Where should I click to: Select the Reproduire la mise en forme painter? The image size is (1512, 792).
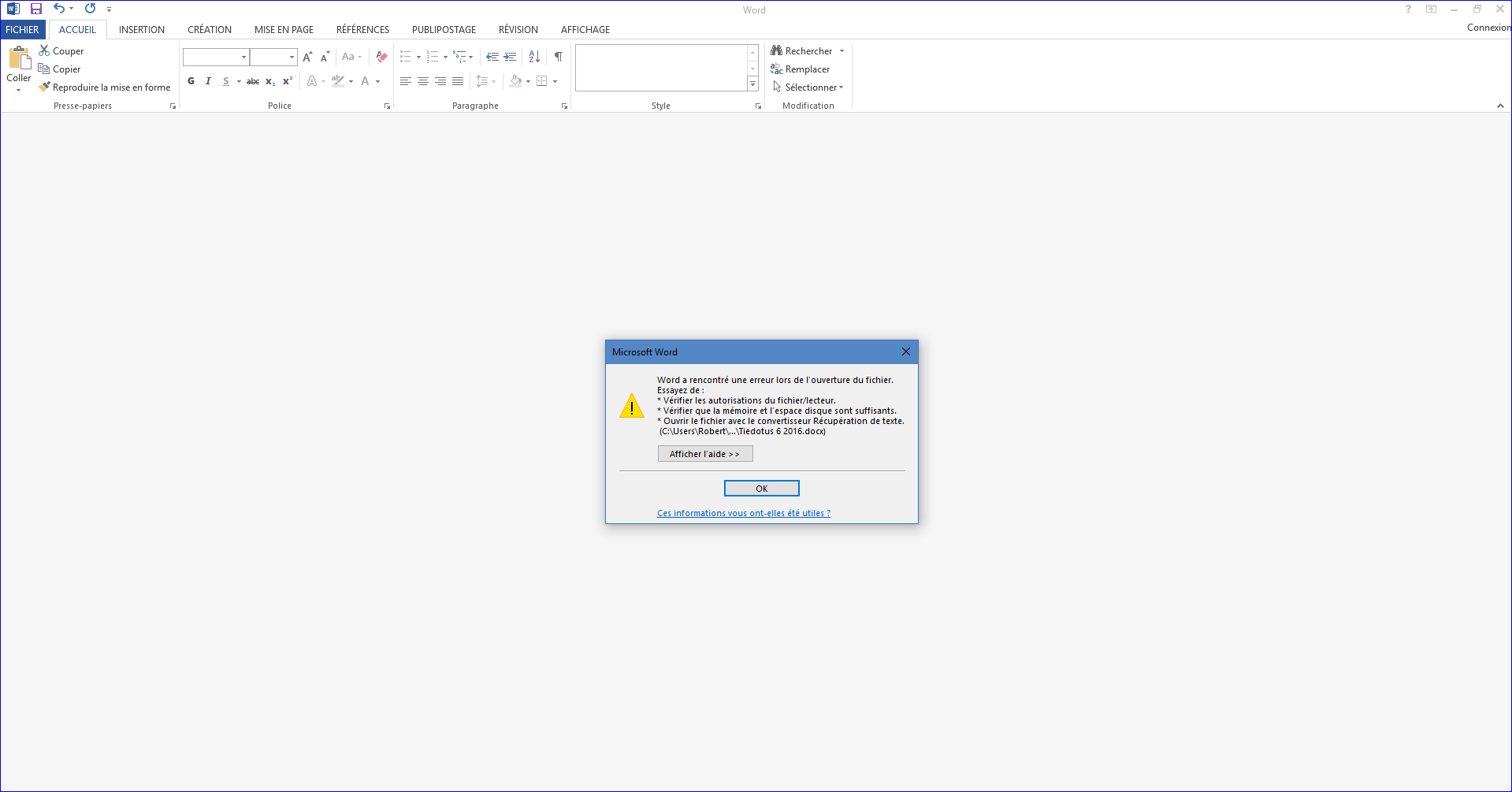click(104, 87)
